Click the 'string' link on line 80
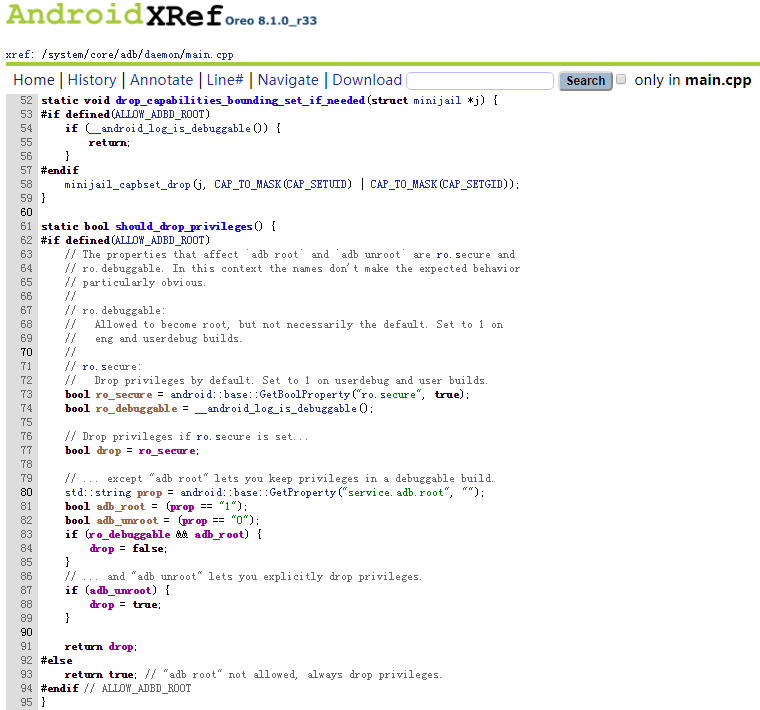760x710 pixels. [113, 492]
